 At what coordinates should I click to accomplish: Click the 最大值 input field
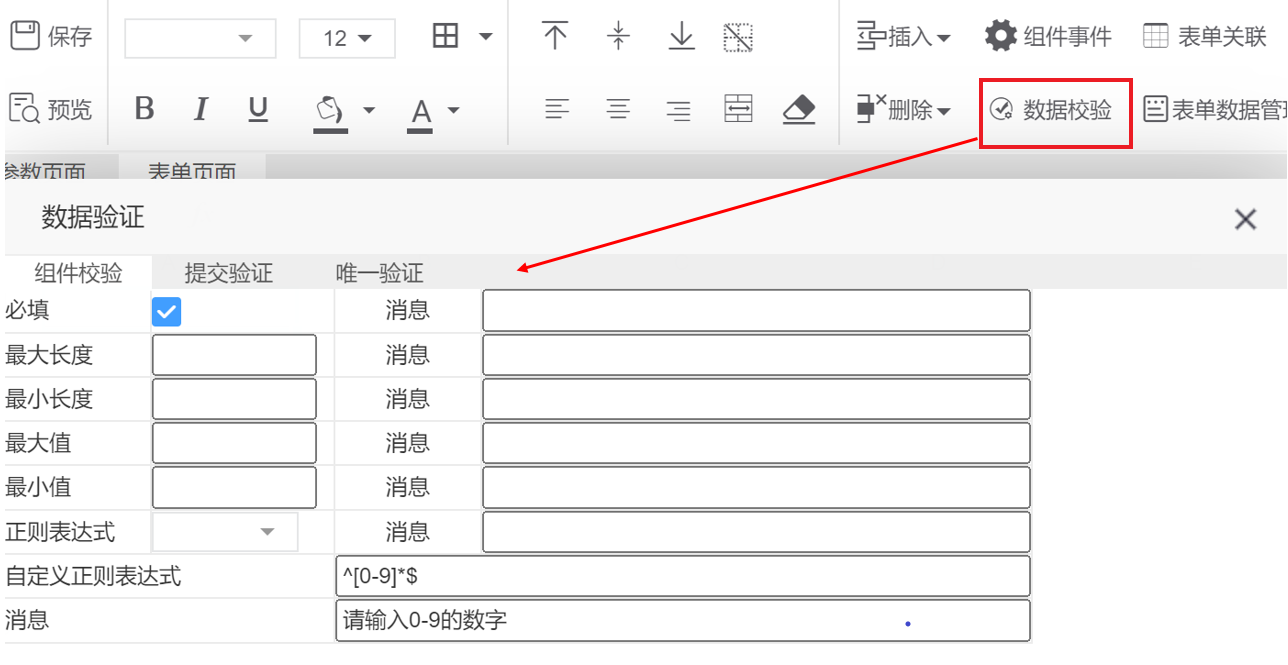click(234, 443)
